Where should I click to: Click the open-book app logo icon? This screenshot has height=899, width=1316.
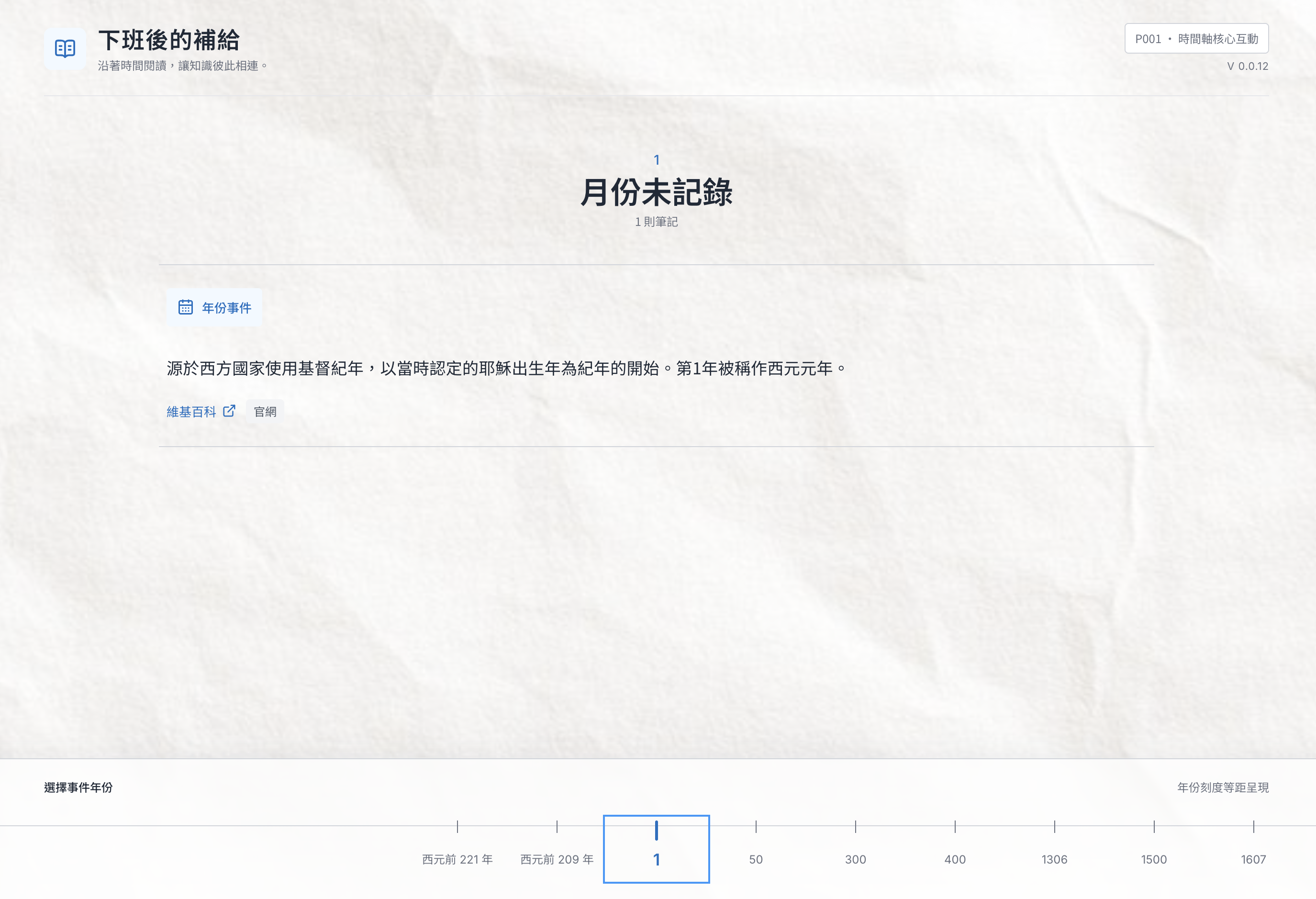65,49
